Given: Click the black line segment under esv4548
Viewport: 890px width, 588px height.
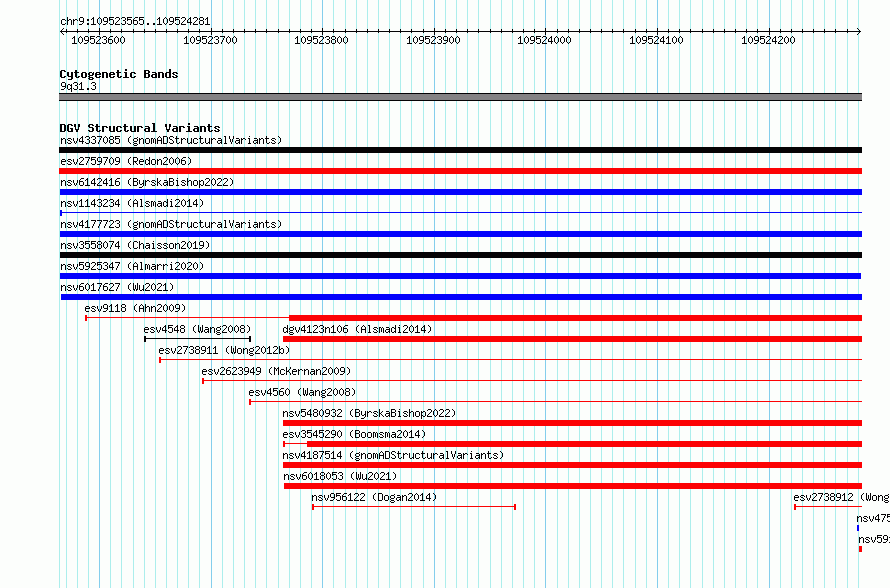Looking at the screenshot, I should [x=198, y=339].
